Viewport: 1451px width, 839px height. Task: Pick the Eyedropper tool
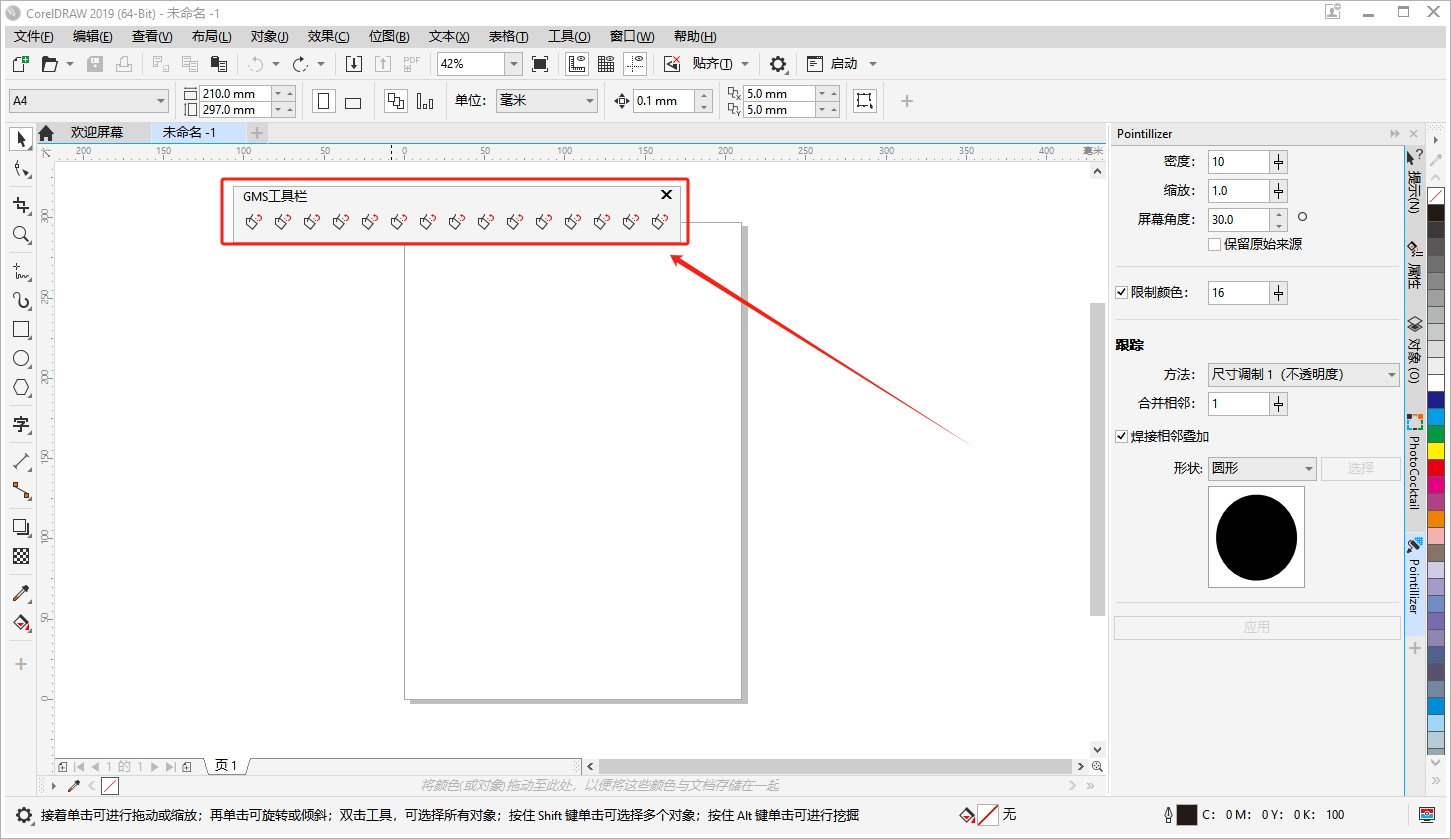tap(21, 593)
